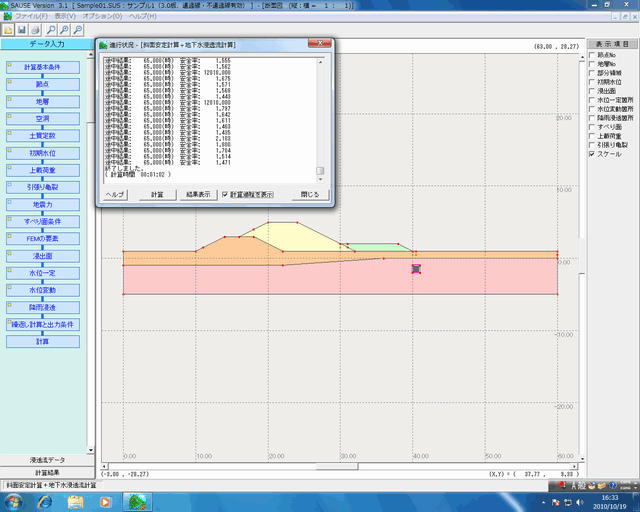Open 表示(V) menu
The image size is (640, 512).
click(65, 16)
